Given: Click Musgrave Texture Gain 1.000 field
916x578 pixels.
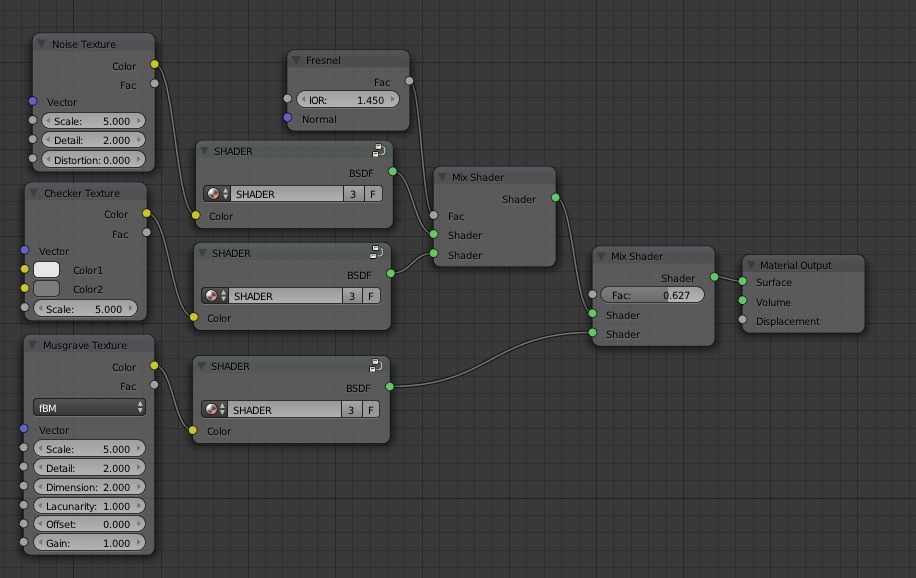Looking at the screenshot, I should point(89,543).
